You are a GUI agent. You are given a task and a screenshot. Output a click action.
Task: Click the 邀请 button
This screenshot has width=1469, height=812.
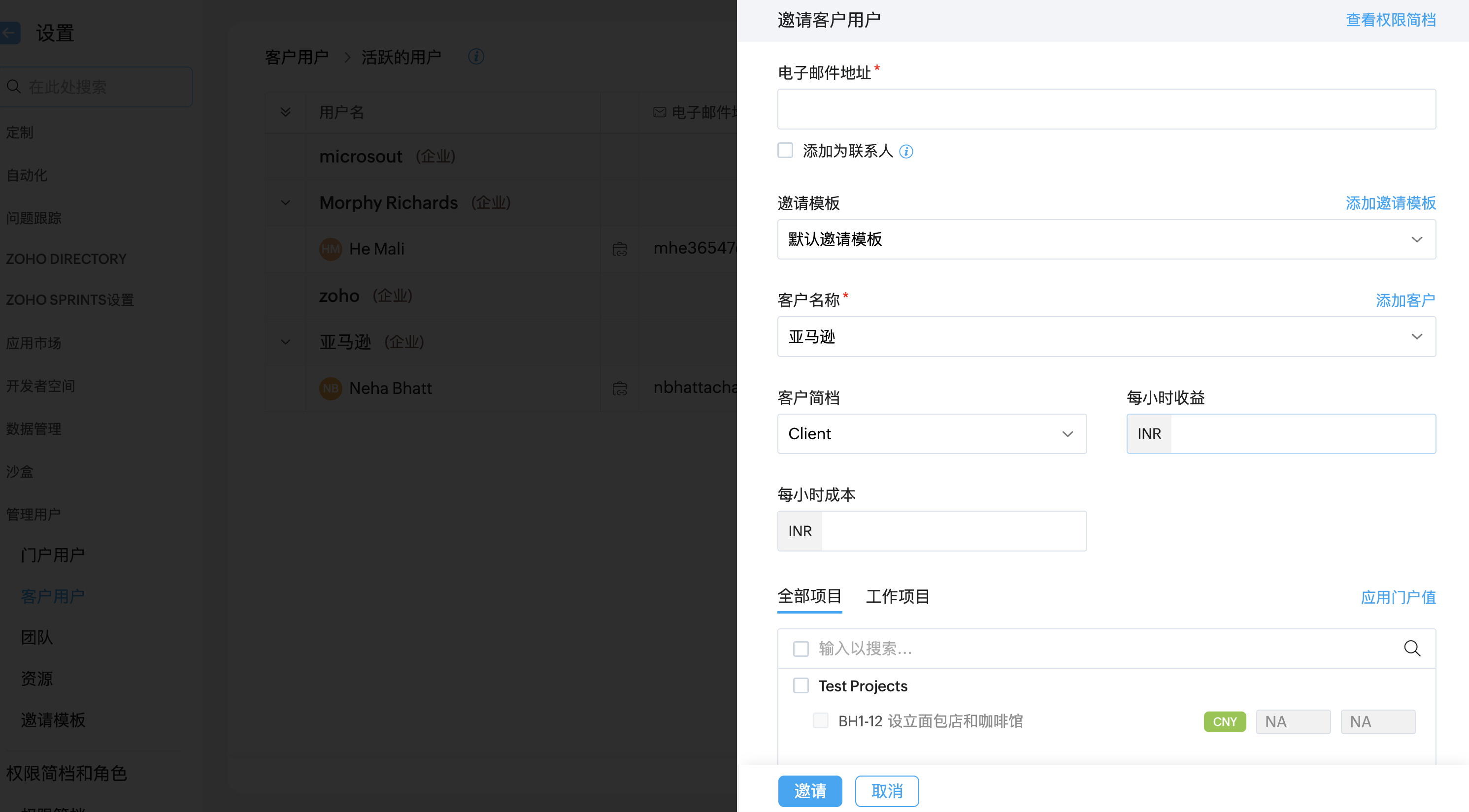point(809,791)
